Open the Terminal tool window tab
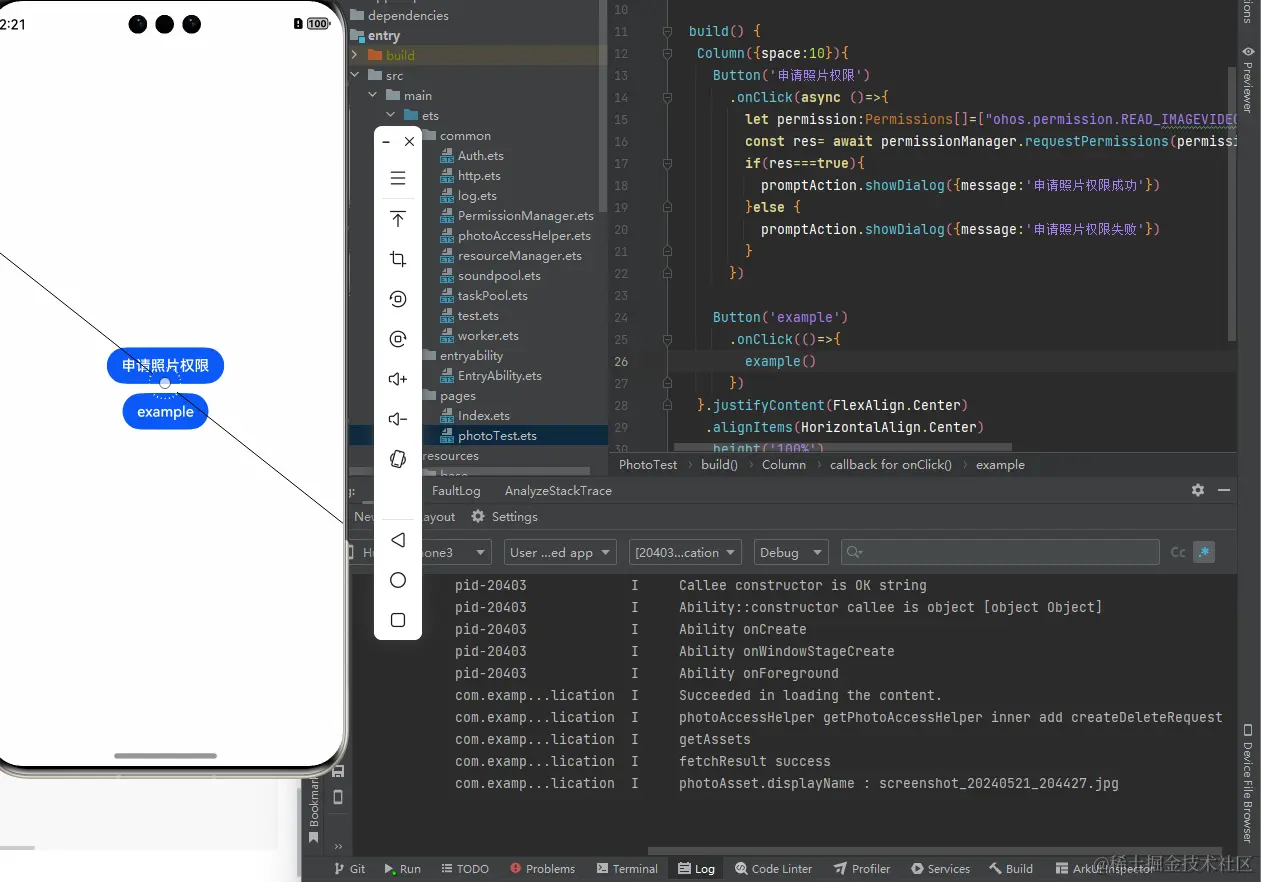 (x=627, y=869)
